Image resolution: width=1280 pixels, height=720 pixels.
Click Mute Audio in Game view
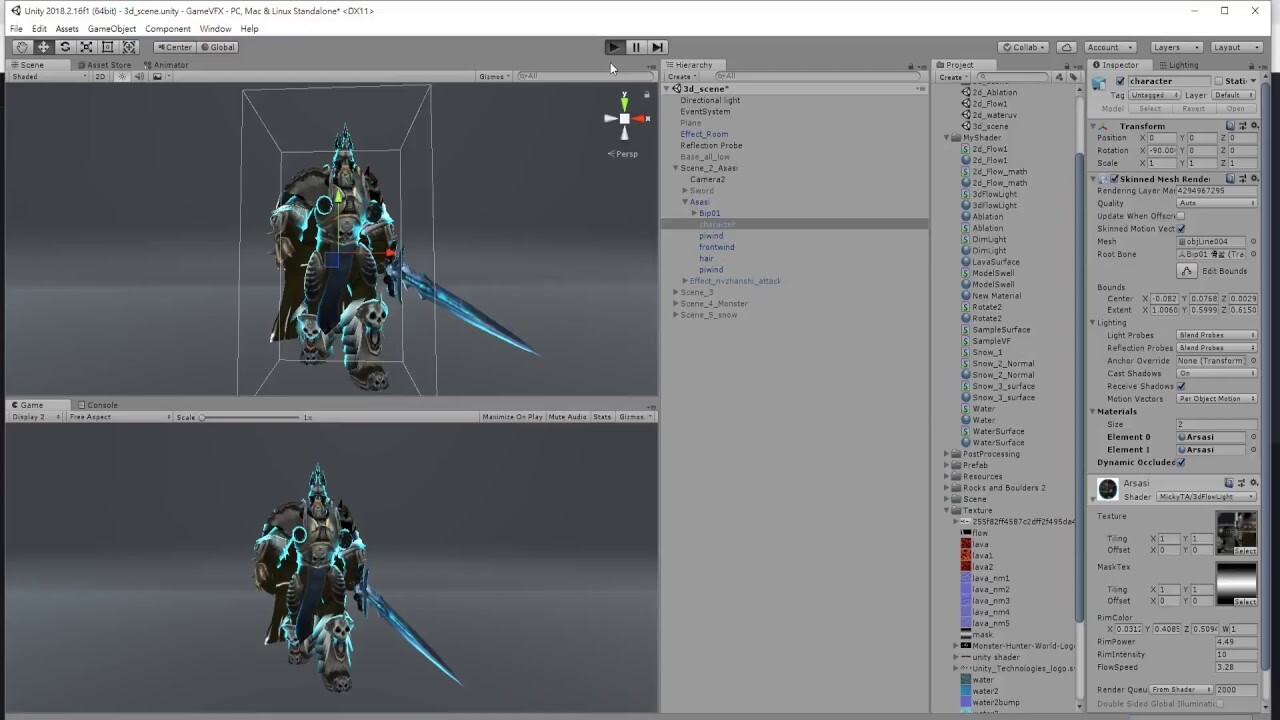point(567,417)
